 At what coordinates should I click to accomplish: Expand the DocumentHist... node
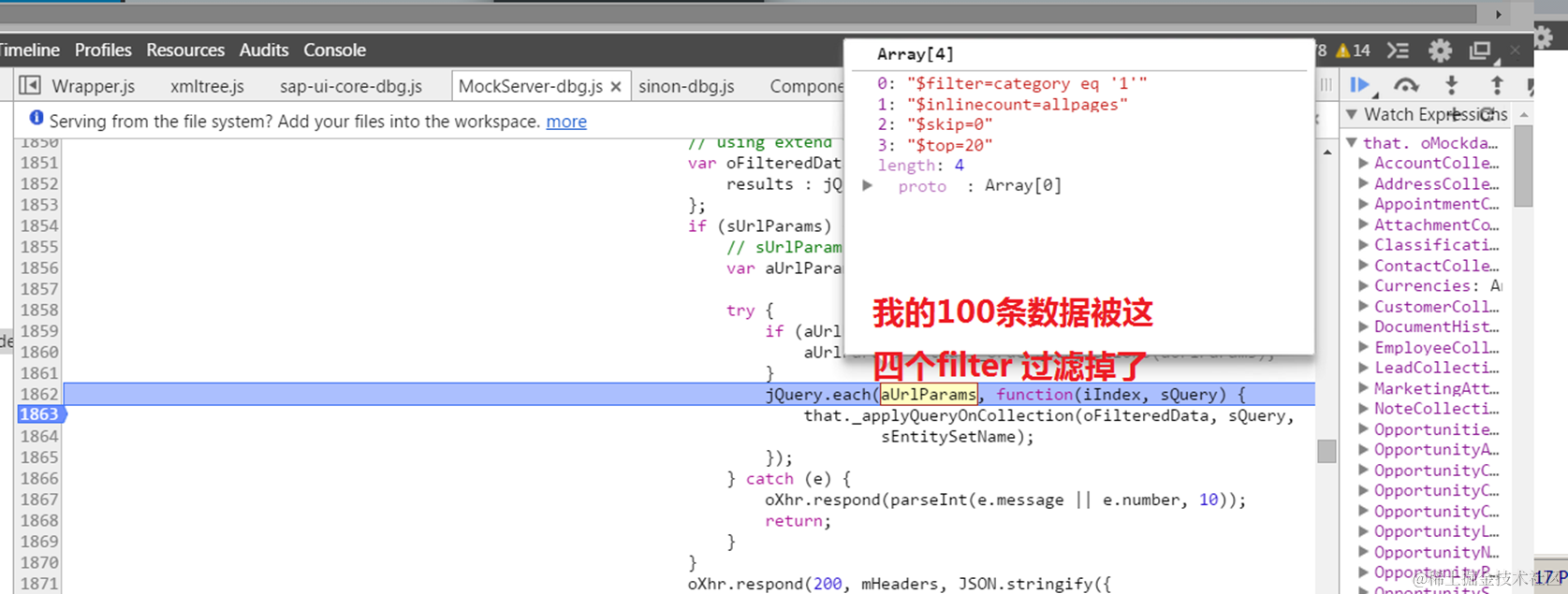tap(1364, 326)
